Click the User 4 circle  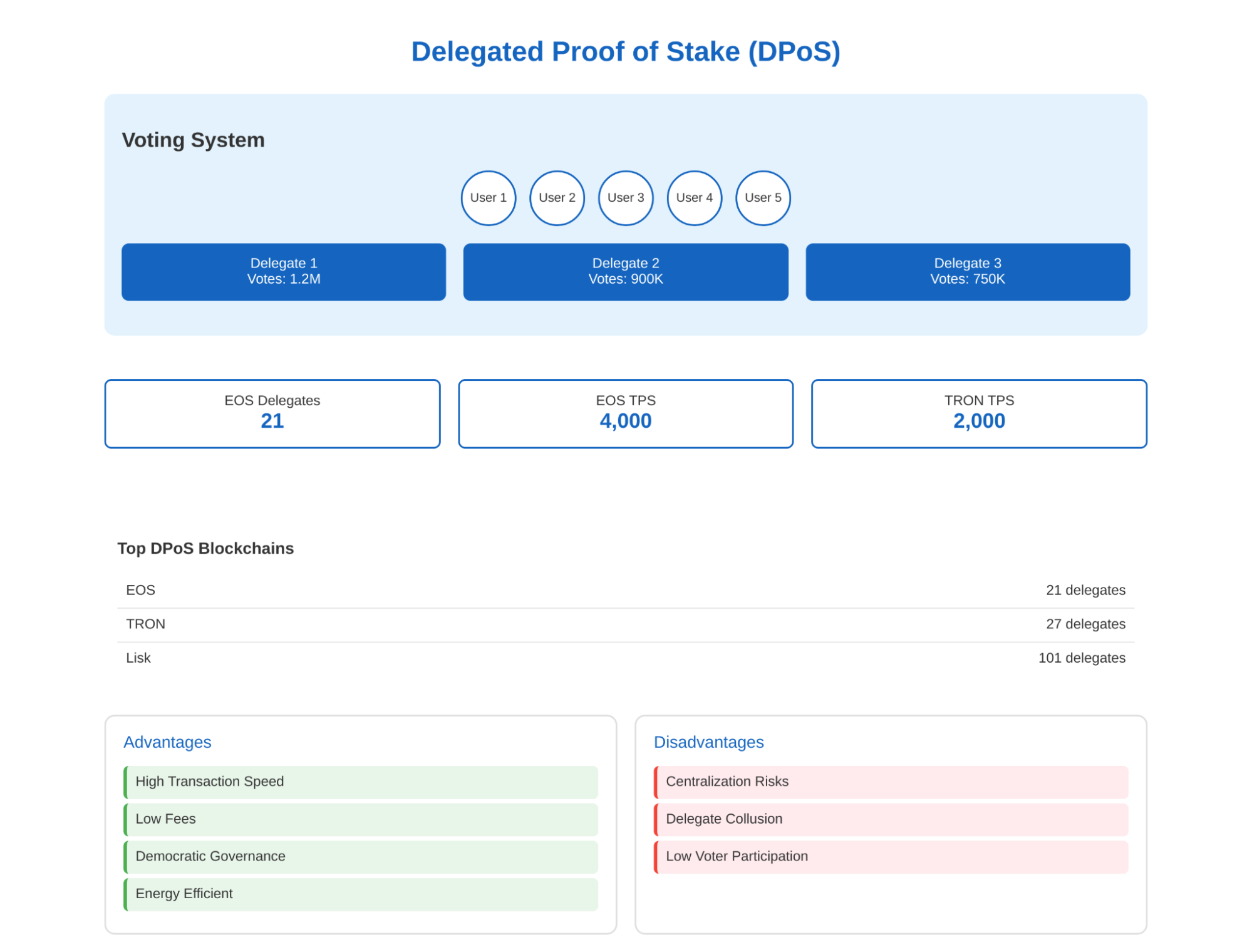click(694, 198)
